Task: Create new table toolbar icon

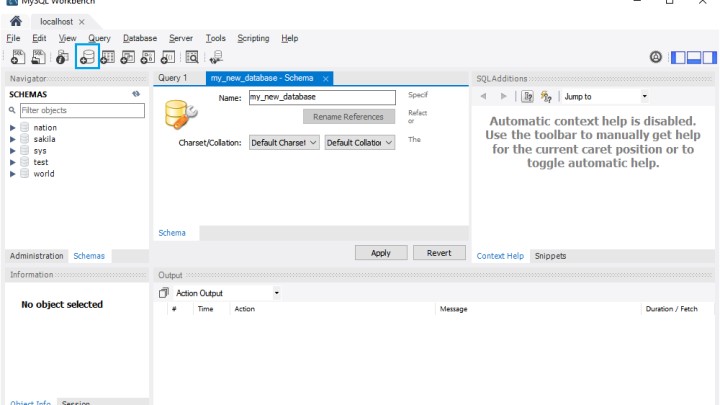Action: click(107, 57)
